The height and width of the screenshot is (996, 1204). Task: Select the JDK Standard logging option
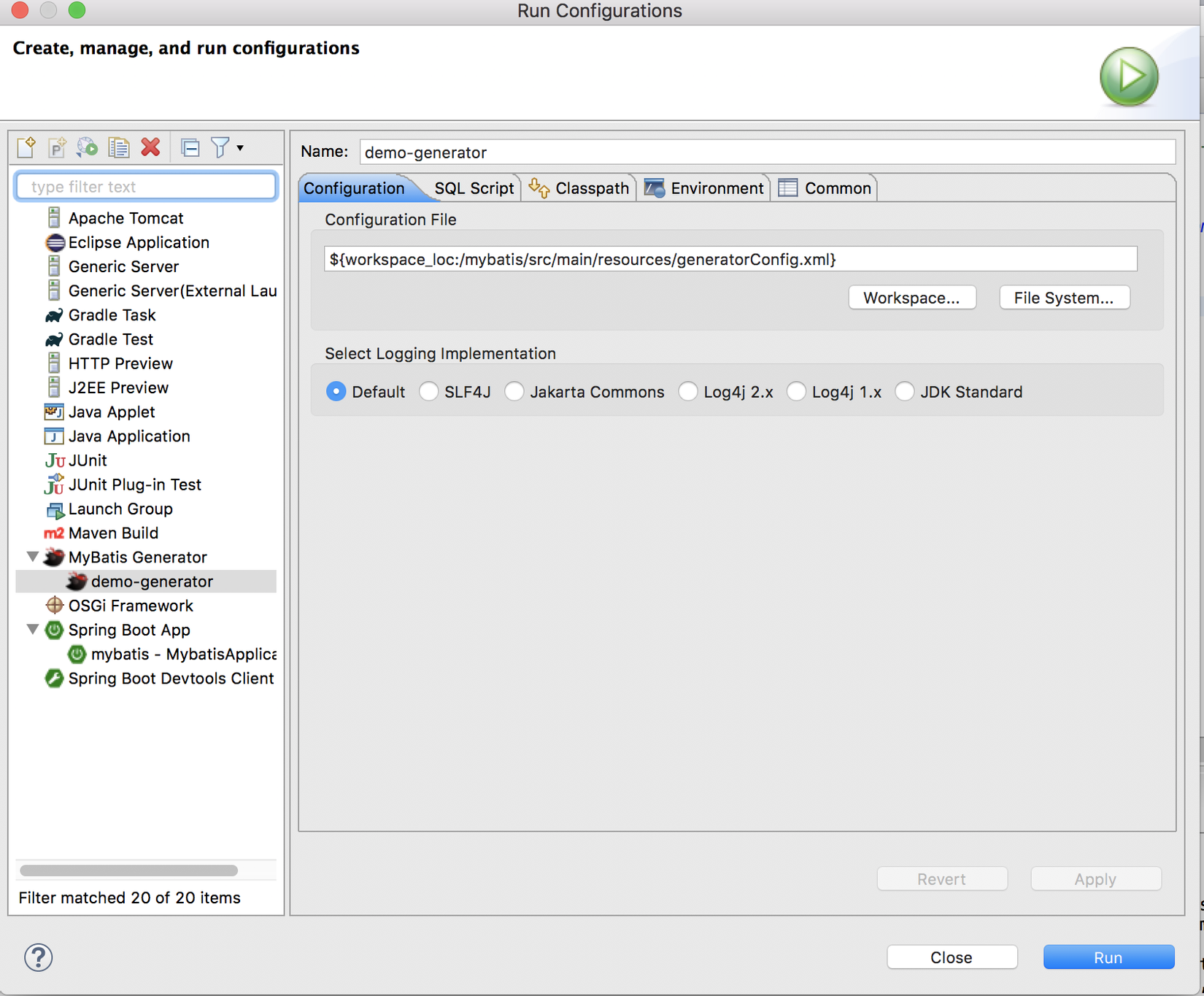pos(904,392)
